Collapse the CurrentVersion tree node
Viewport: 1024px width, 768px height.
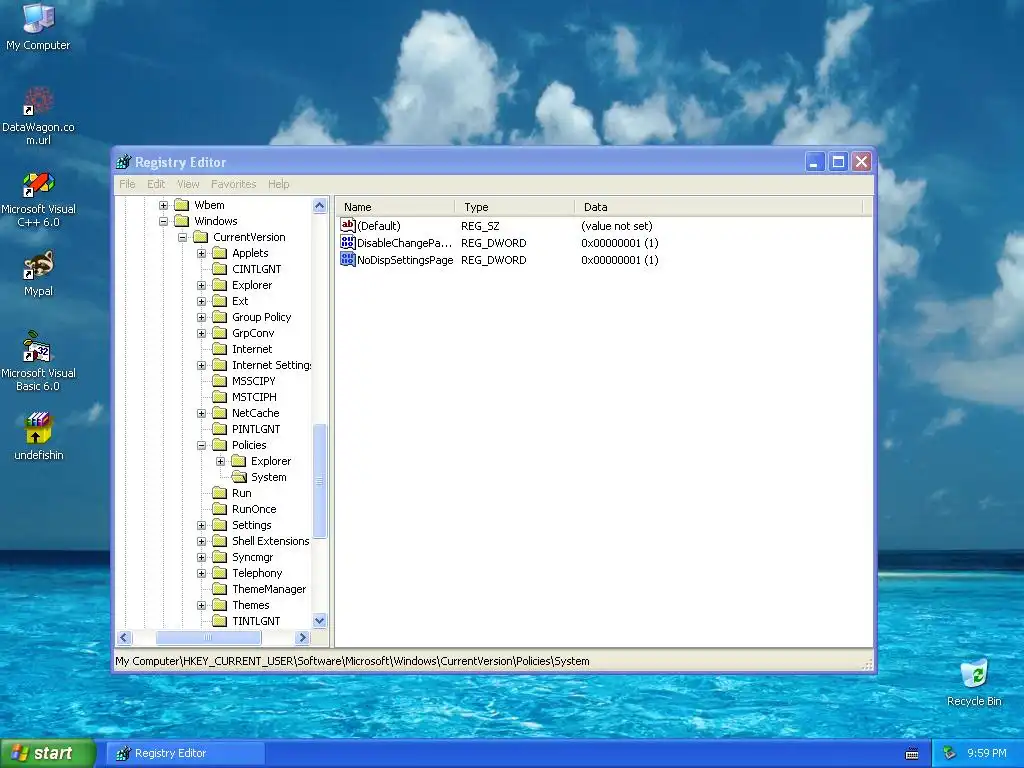182,237
